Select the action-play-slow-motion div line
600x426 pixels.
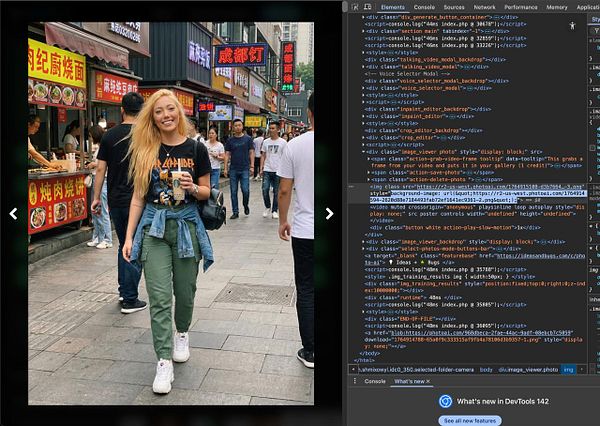click(x=455, y=228)
